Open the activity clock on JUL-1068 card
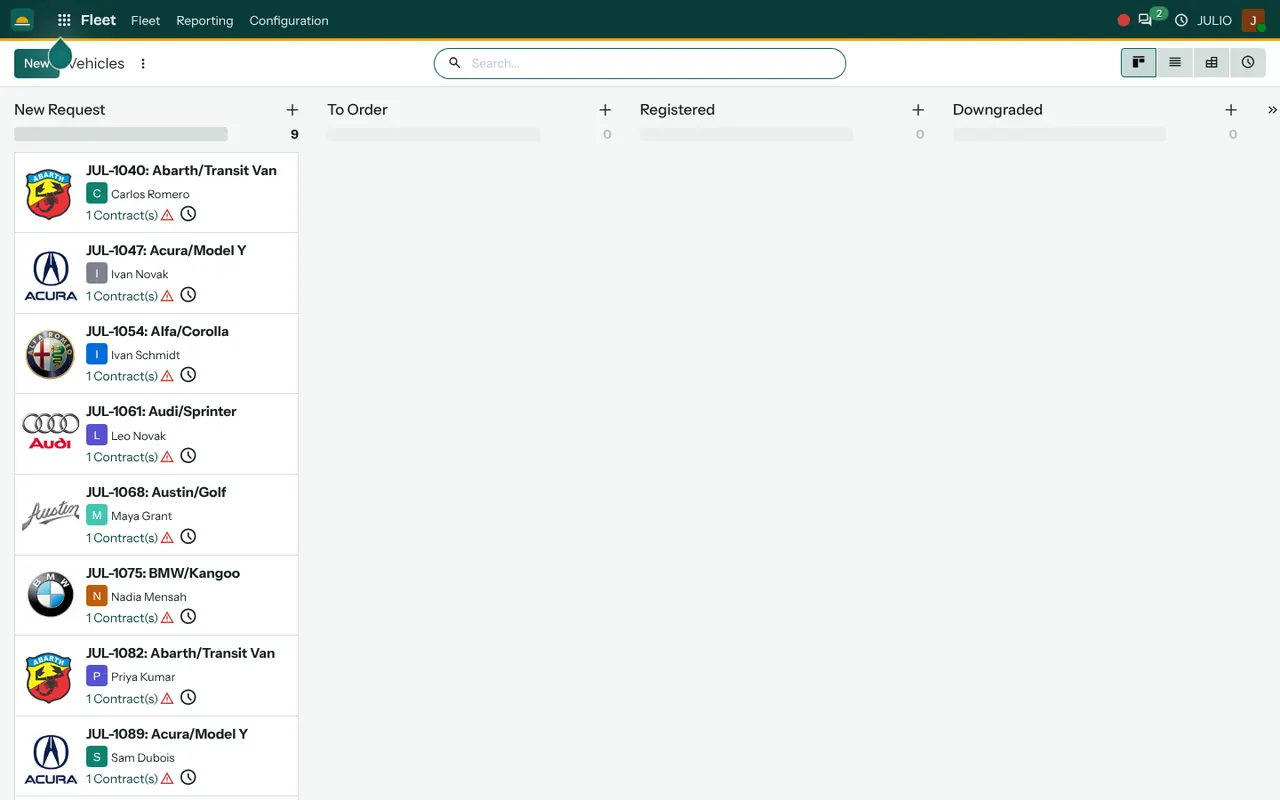The image size is (1280, 800). [188, 537]
